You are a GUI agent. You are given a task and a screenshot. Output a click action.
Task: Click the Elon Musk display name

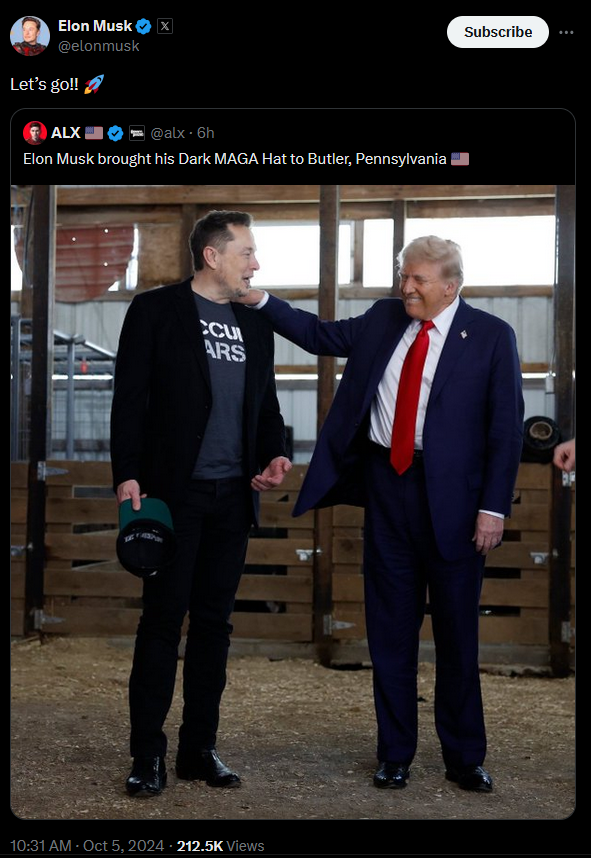95,26
